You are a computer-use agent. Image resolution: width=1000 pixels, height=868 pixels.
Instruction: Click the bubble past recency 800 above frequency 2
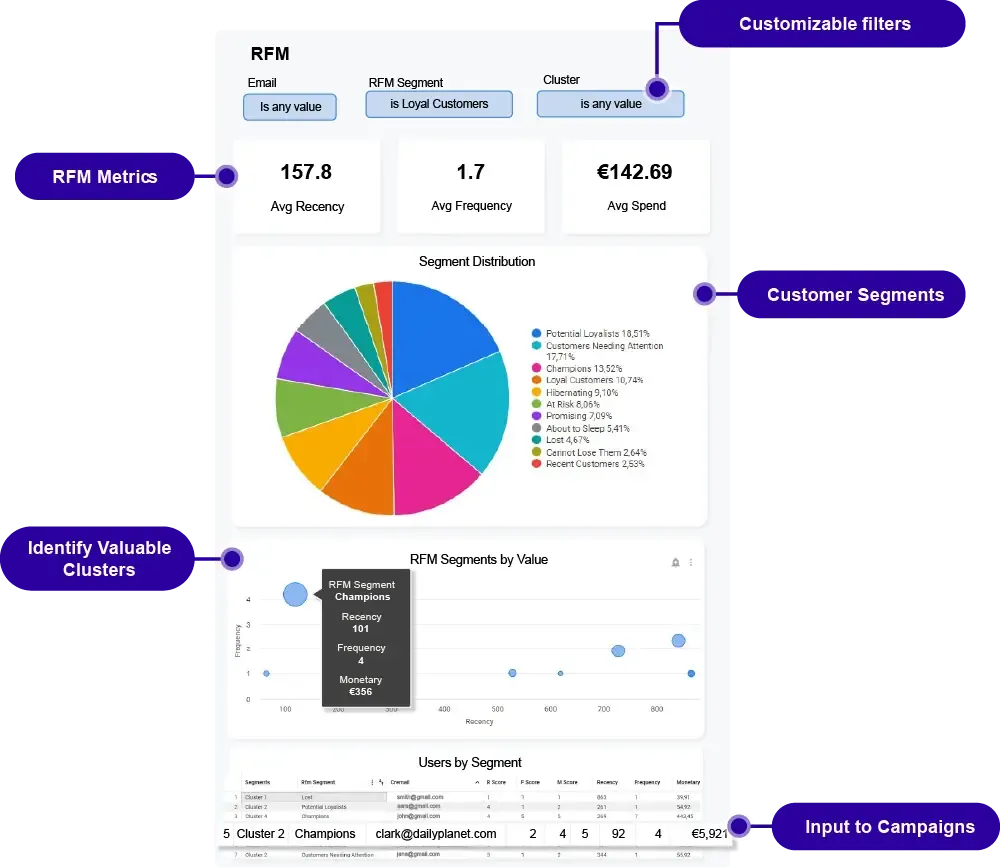(x=679, y=640)
